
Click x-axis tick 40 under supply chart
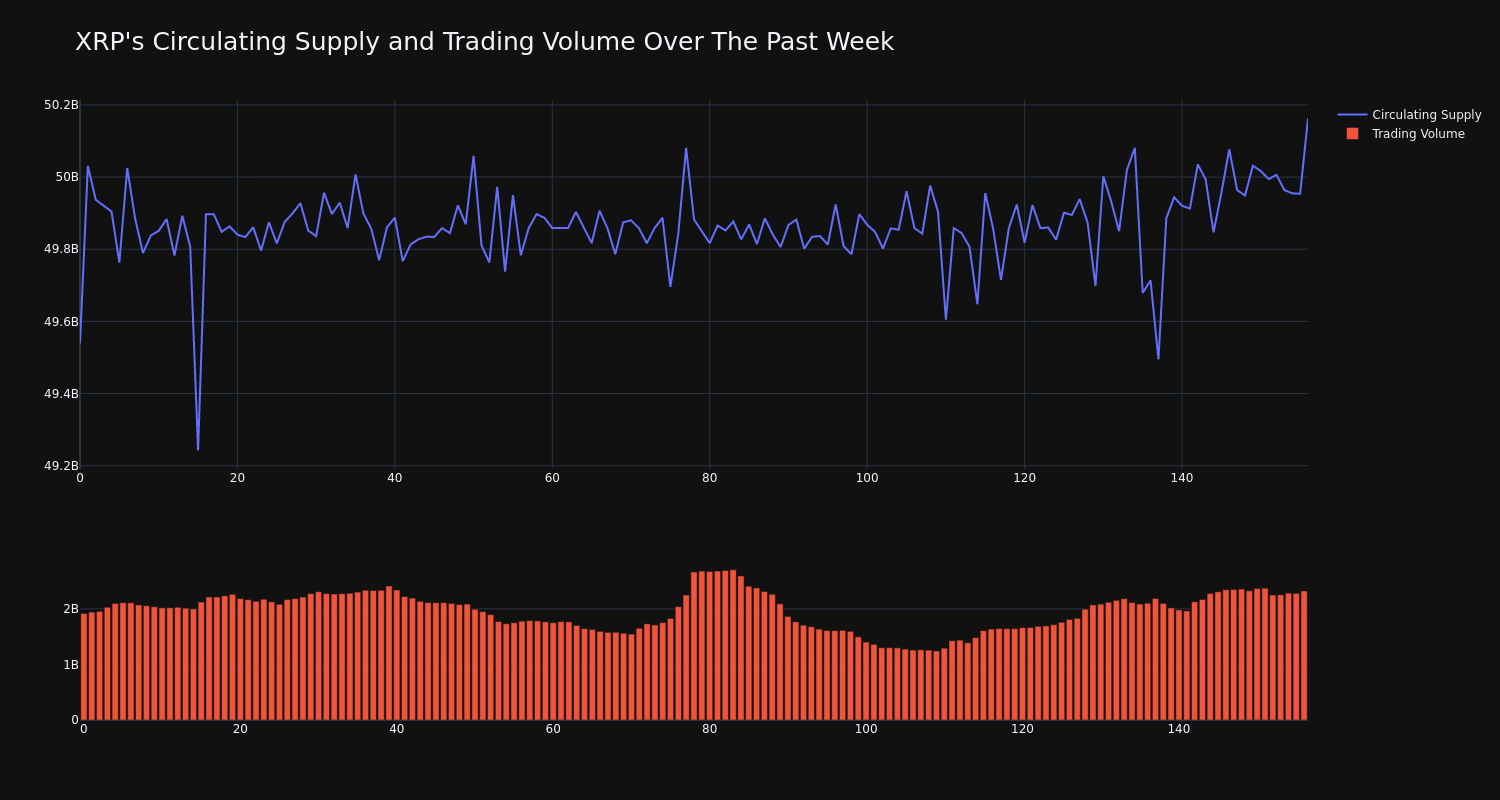[x=395, y=478]
